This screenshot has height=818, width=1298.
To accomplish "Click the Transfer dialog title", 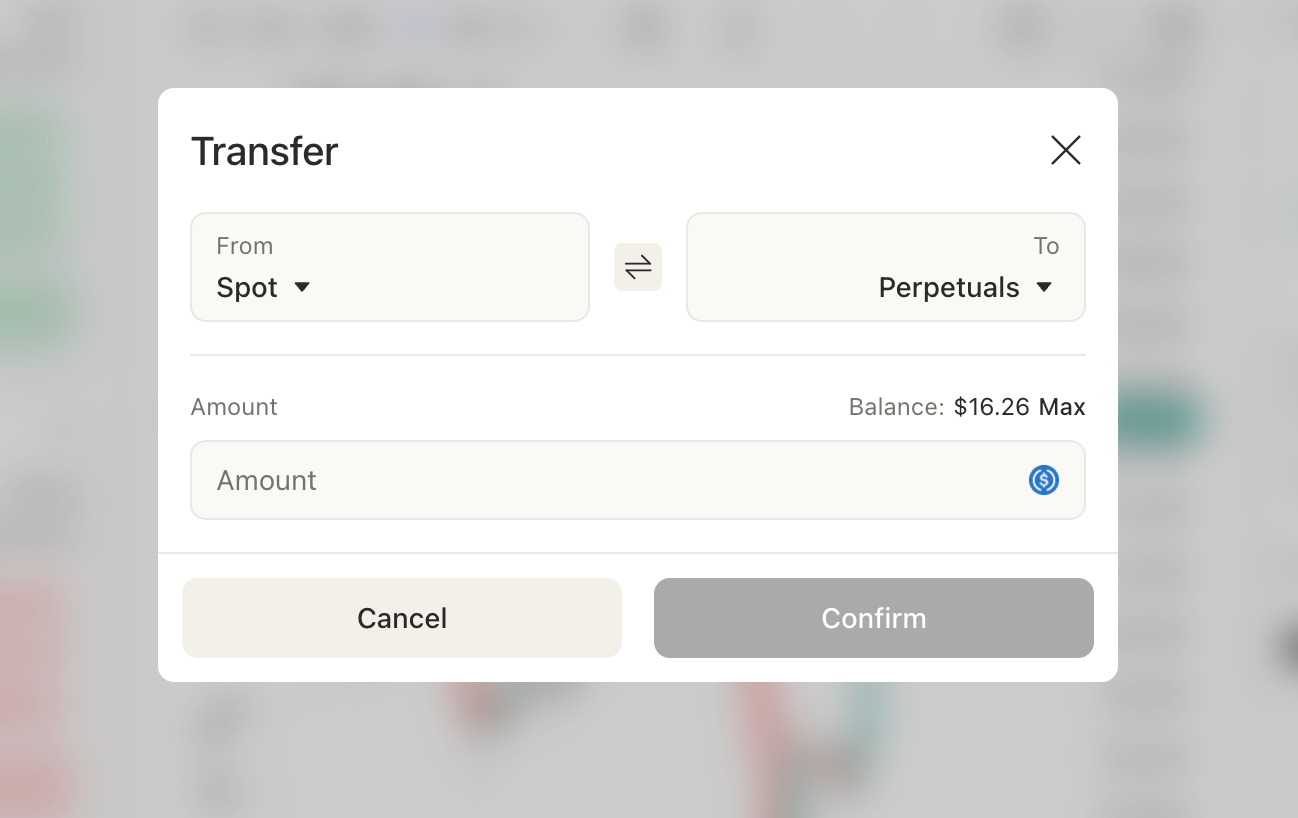I will (x=265, y=152).
